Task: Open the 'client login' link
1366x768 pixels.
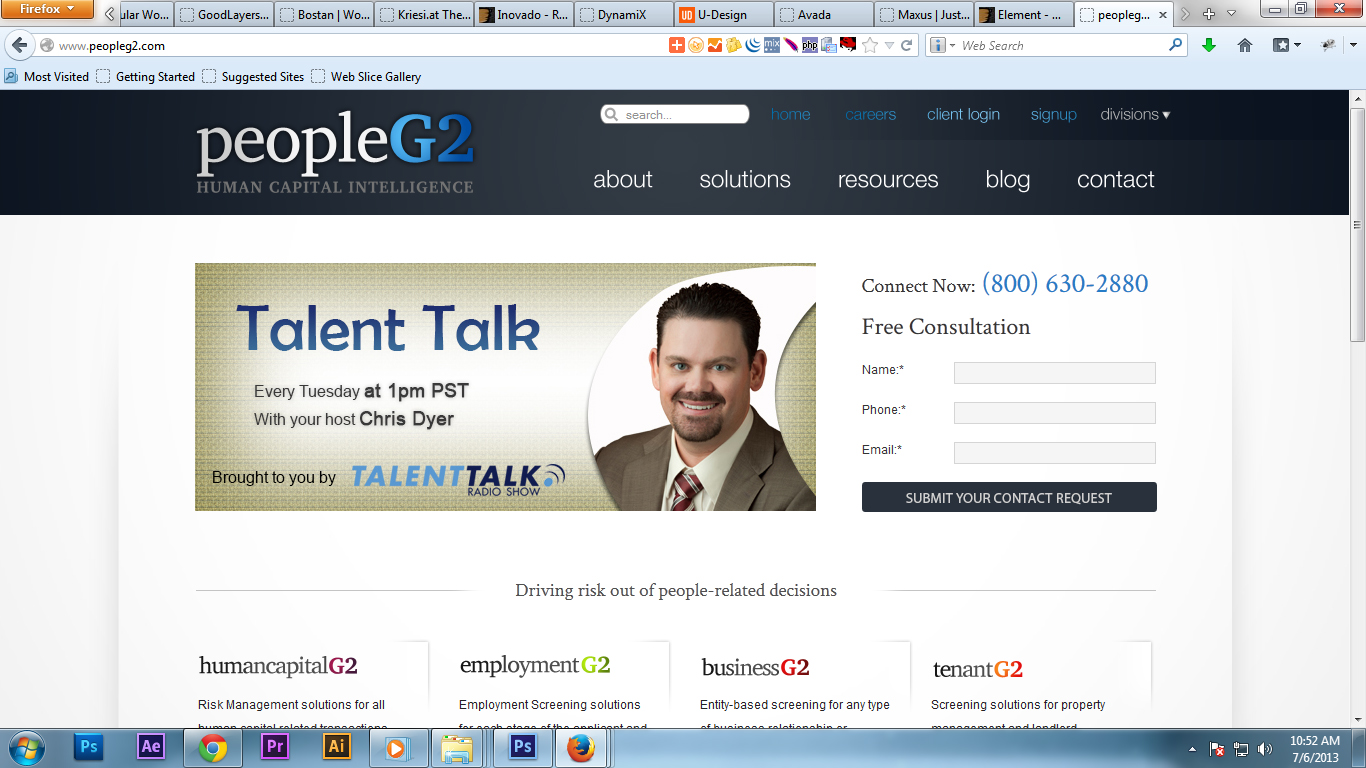Action: pos(963,114)
